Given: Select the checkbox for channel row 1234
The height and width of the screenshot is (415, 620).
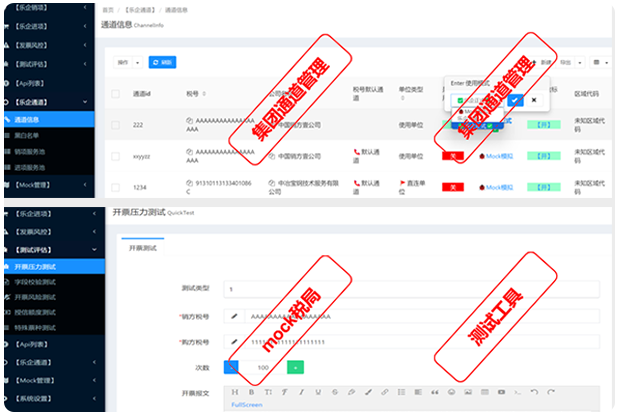Looking at the screenshot, I should pyautogui.click(x=116, y=188).
